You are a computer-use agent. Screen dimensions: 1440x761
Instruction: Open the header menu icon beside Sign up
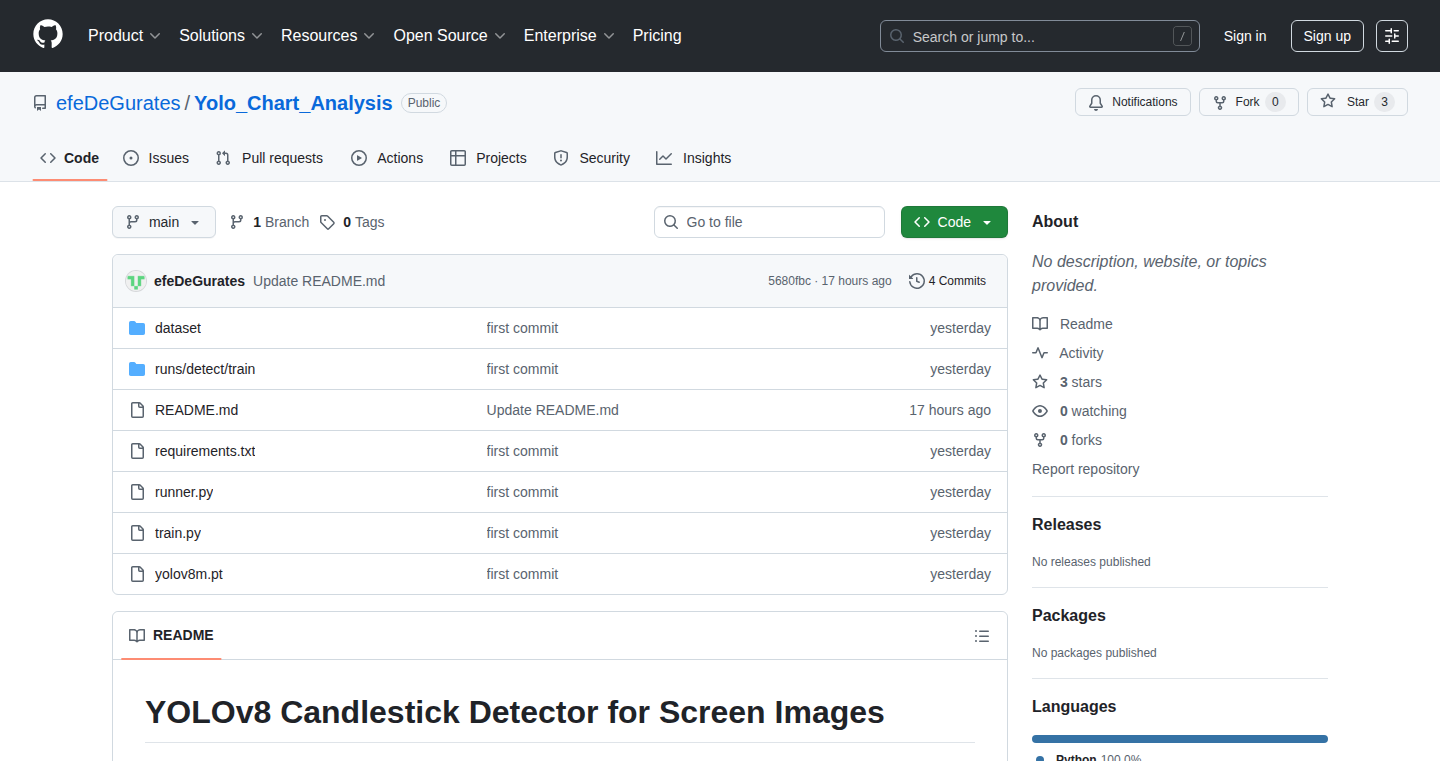(x=1392, y=36)
